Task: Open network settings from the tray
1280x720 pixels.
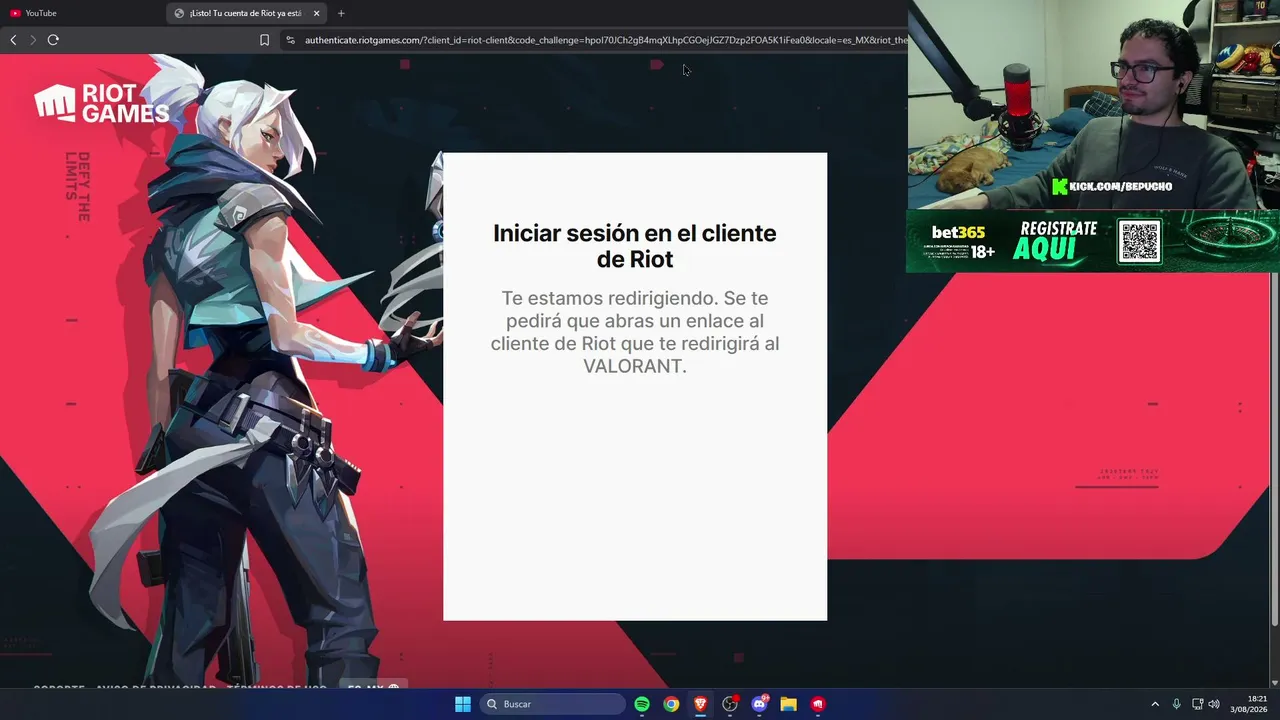Action: click(x=1197, y=704)
